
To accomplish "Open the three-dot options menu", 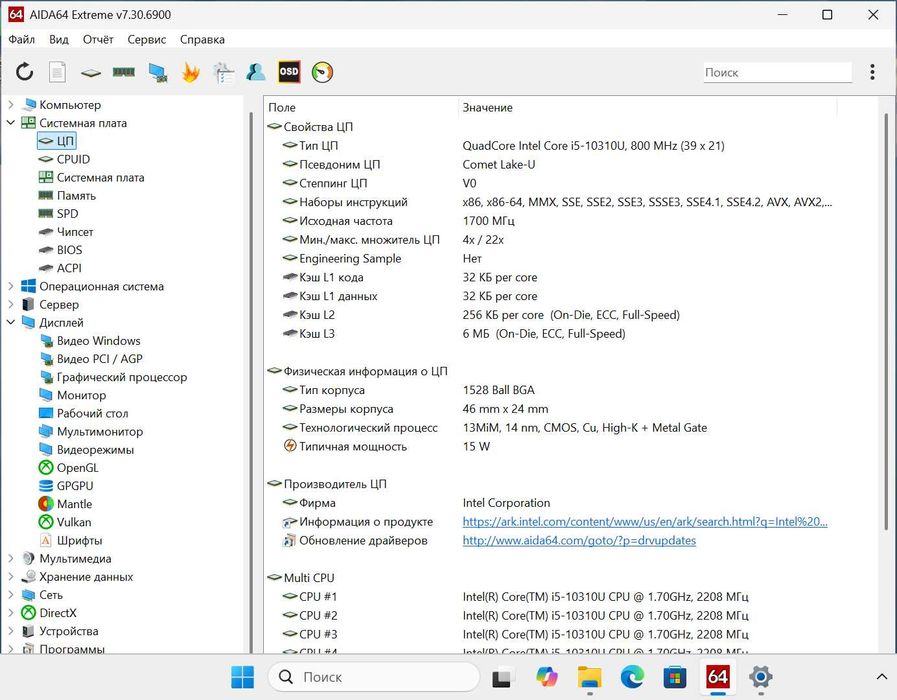I will tap(872, 72).
